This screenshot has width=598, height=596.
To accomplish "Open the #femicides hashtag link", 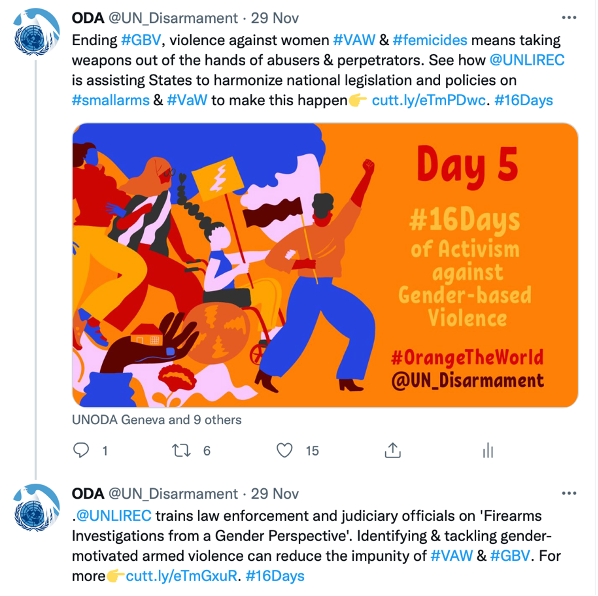I will click(430, 40).
